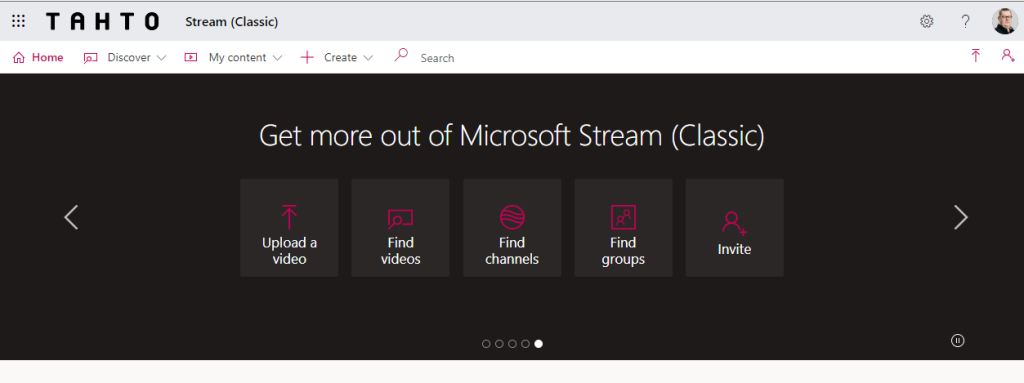Expand the Create chevron
Image resolution: width=1024 pixels, height=383 pixels.
pyautogui.click(x=368, y=58)
